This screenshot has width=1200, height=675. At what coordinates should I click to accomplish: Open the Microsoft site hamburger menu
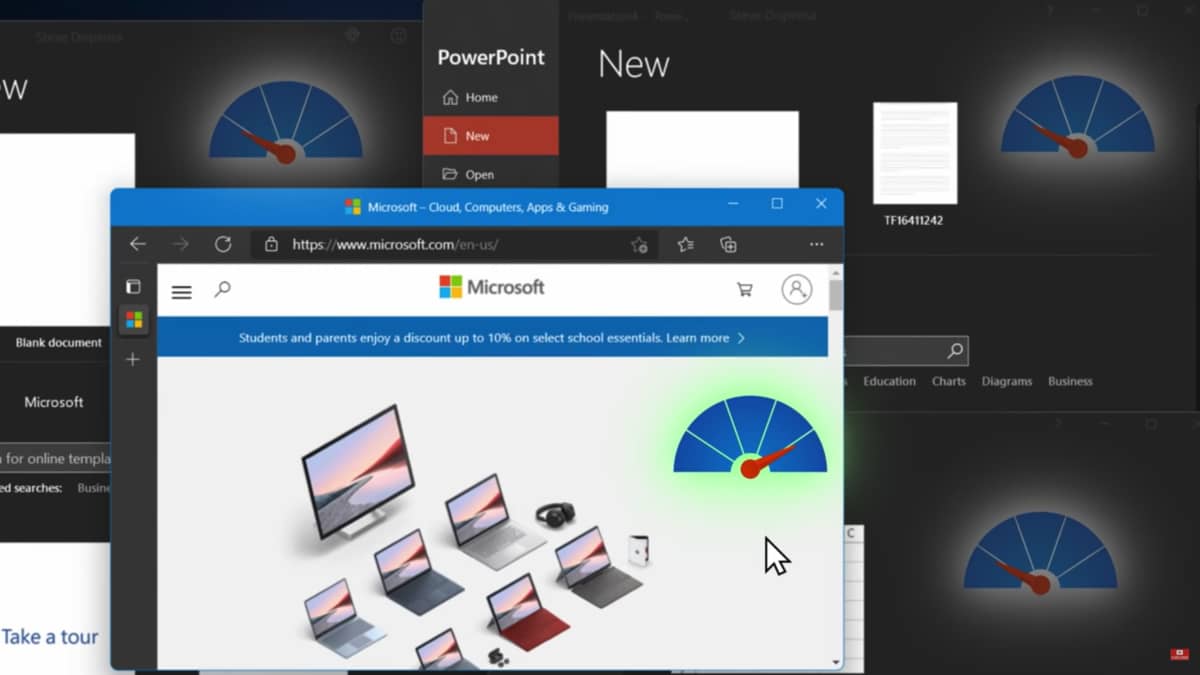[181, 292]
